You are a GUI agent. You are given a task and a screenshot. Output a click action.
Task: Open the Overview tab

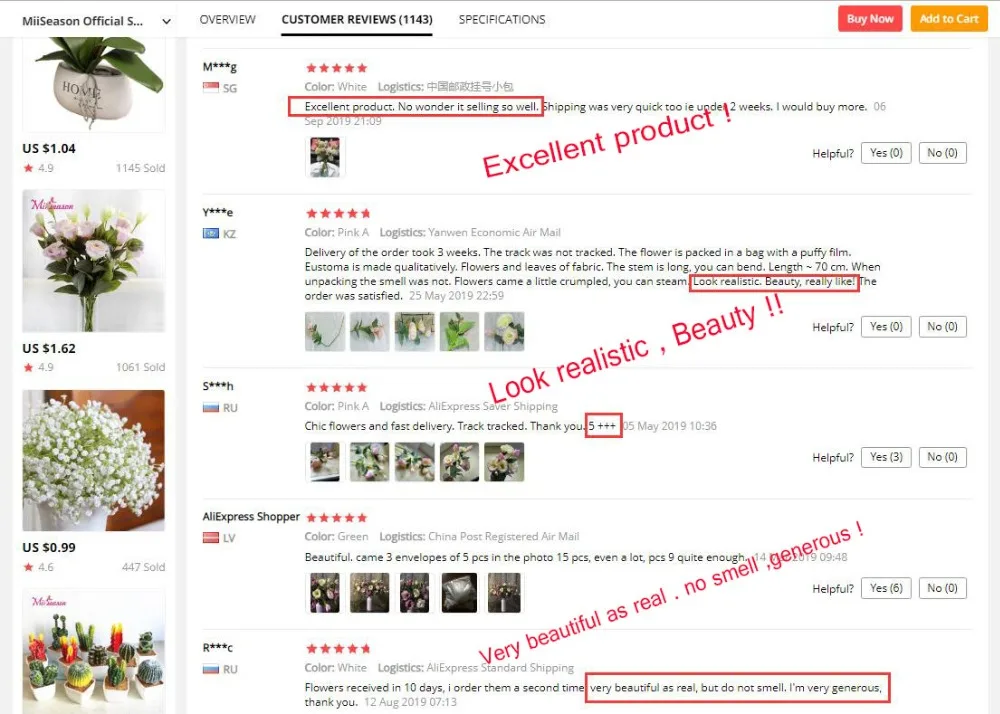(x=227, y=20)
